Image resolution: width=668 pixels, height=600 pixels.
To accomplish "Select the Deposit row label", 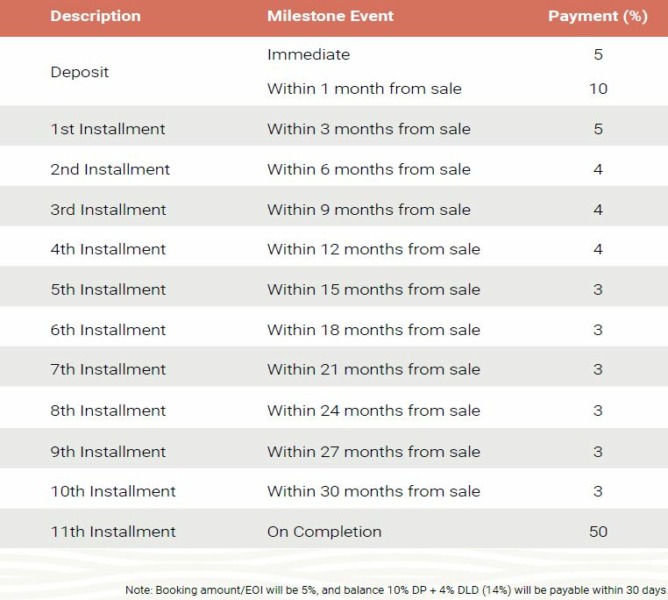I will coord(80,72).
